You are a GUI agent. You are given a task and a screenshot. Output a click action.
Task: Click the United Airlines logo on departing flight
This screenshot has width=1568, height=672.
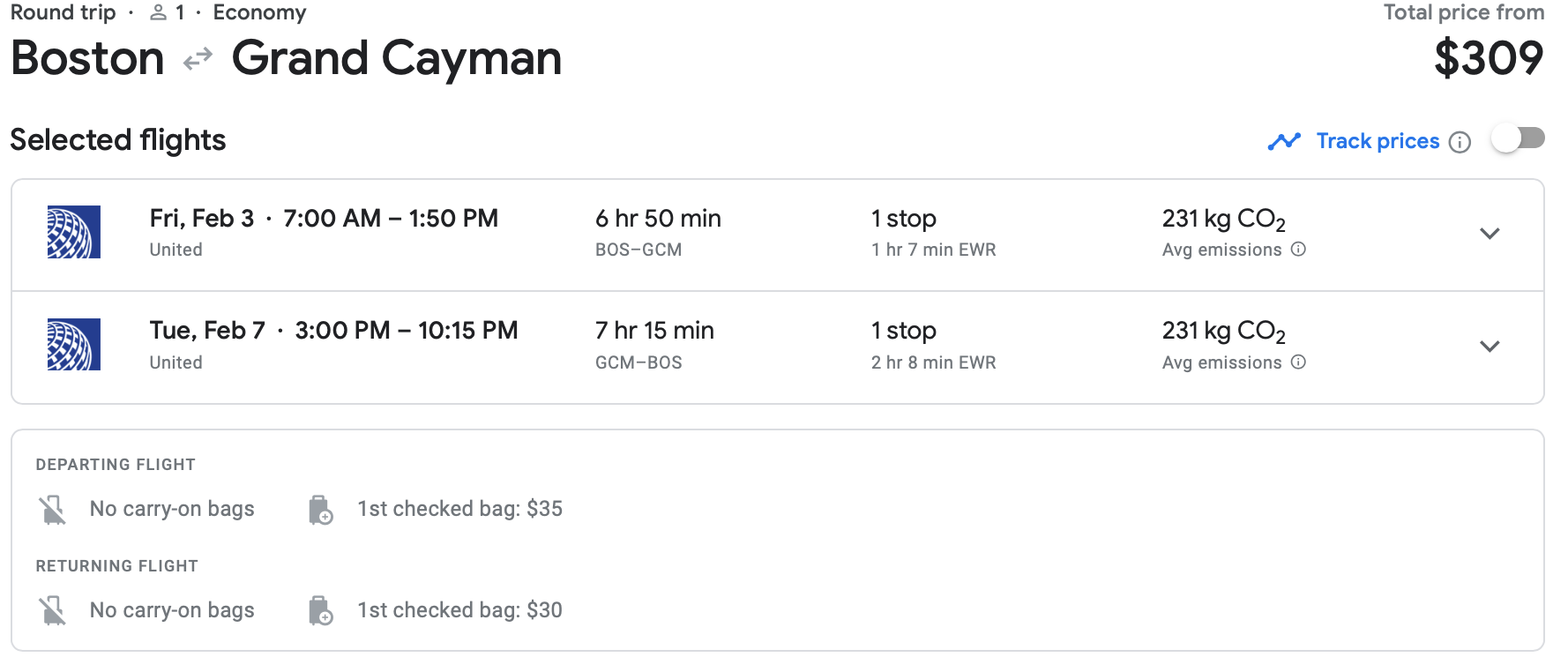tap(73, 233)
